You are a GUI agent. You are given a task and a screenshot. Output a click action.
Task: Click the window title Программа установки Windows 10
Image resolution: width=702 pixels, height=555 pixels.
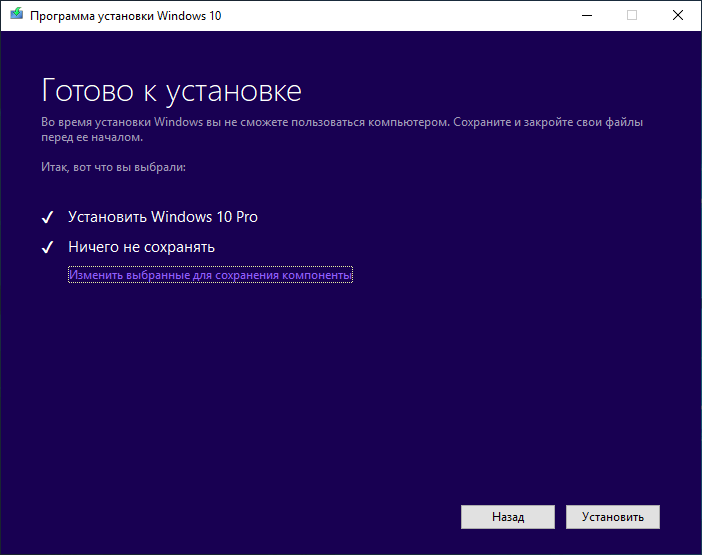[x=125, y=16]
